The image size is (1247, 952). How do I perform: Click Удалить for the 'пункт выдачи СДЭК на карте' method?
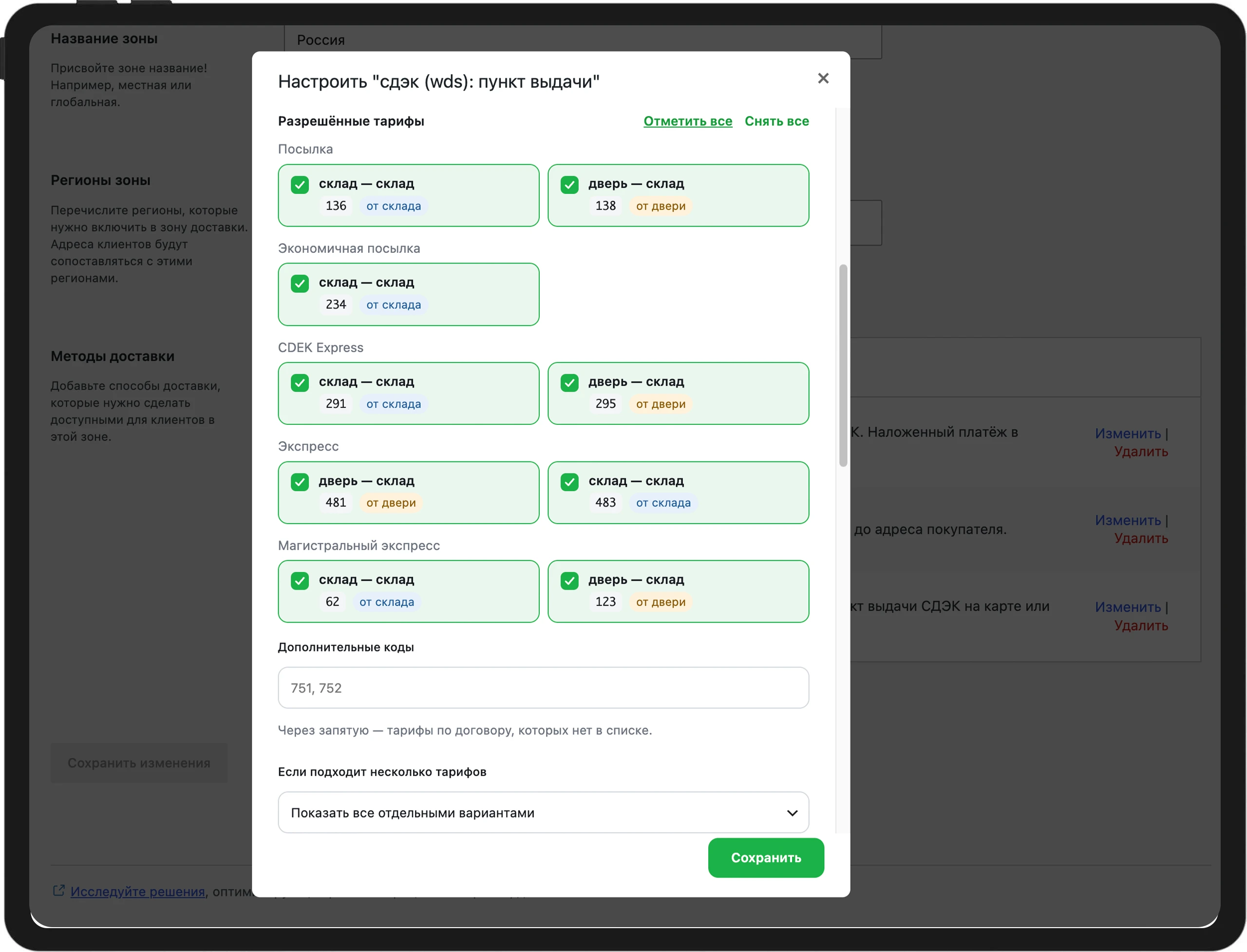(1140, 626)
